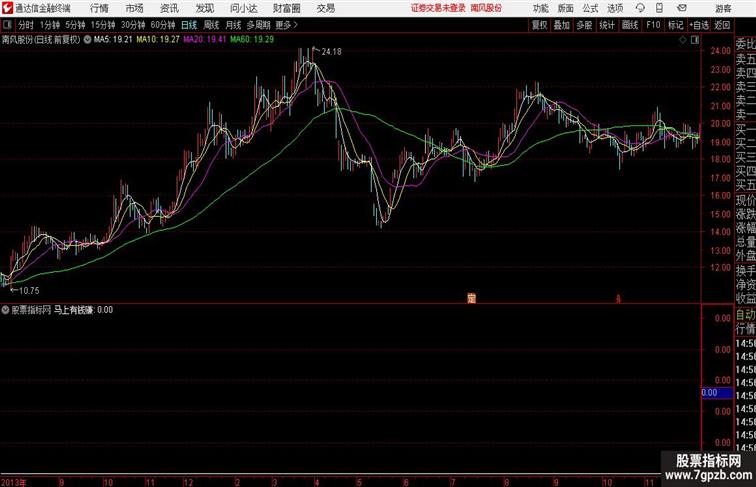Click the 统计 button
The width and height of the screenshot is (756, 487).
(607, 25)
